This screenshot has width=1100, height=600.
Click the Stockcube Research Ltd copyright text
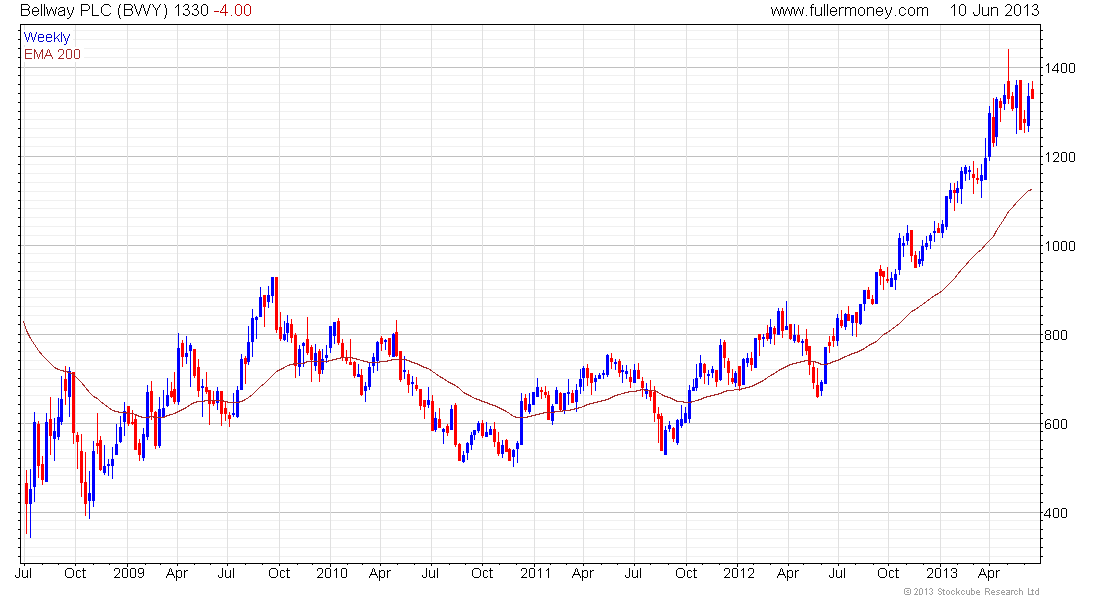(971, 592)
